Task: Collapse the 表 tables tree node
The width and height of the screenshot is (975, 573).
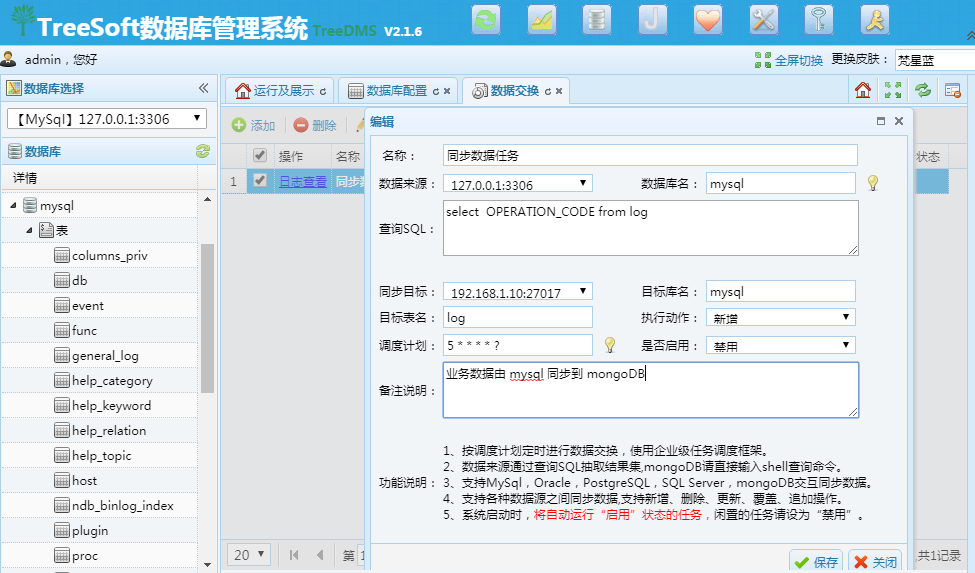Action: 29,230
